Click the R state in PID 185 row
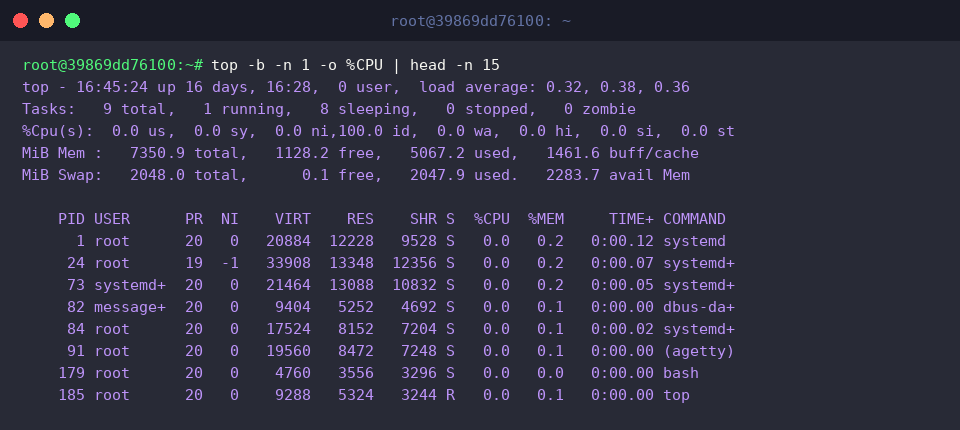This screenshot has height=430, width=960. [x=451, y=396]
